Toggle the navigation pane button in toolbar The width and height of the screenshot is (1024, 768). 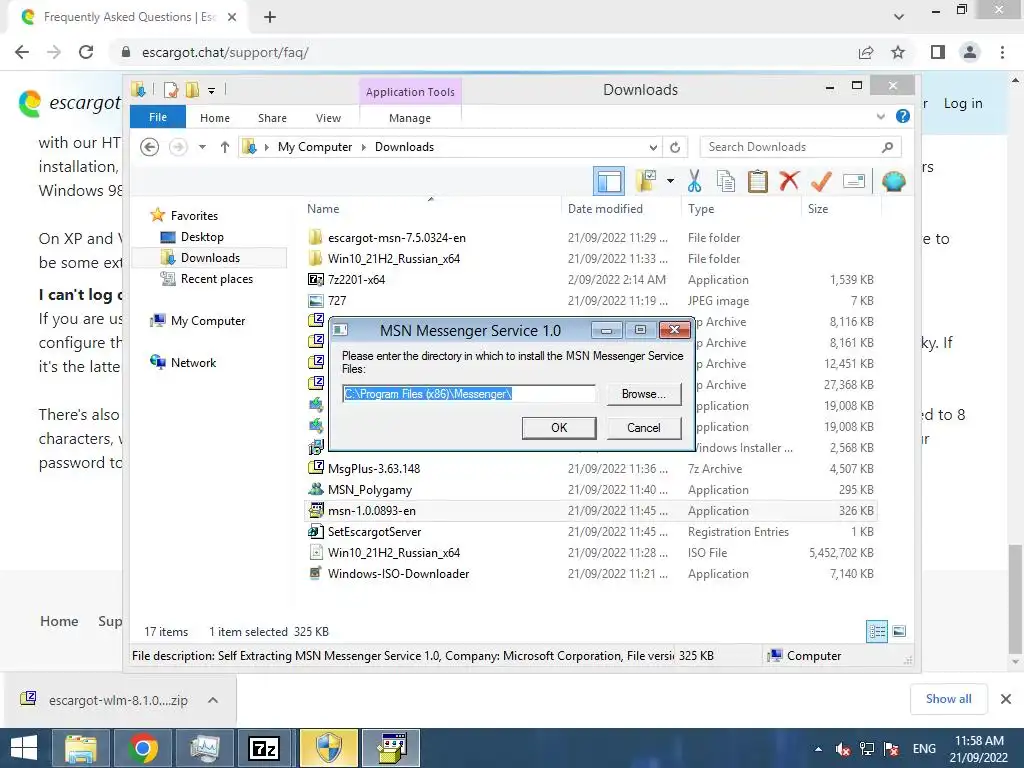(x=609, y=181)
